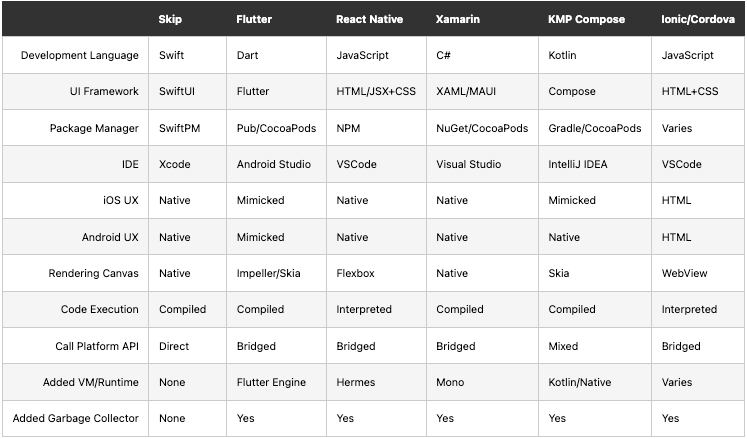This screenshot has width=747, height=439.
Task: Click the Xamarin column header
Action: tap(459, 19)
